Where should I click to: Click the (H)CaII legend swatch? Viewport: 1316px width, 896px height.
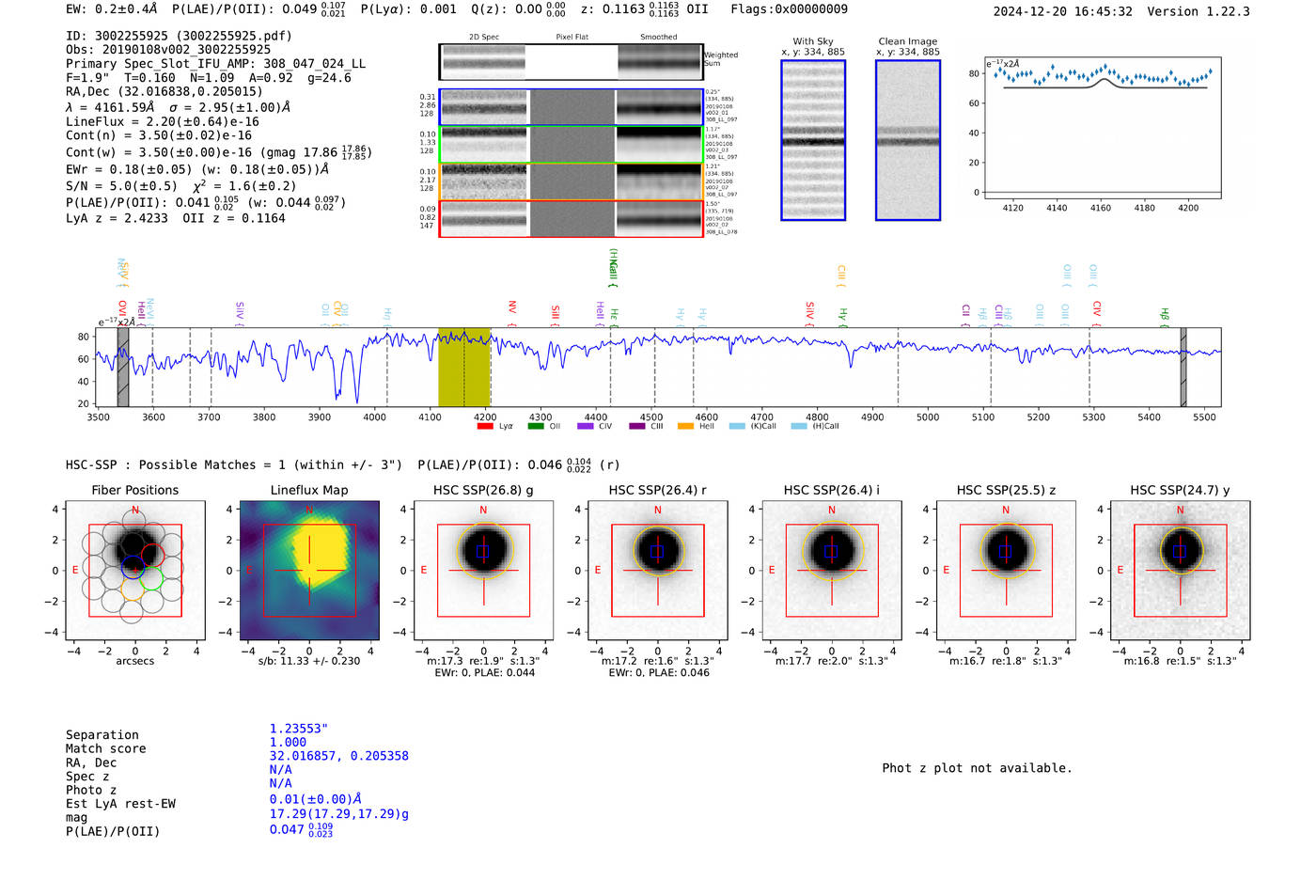coord(799,426)
